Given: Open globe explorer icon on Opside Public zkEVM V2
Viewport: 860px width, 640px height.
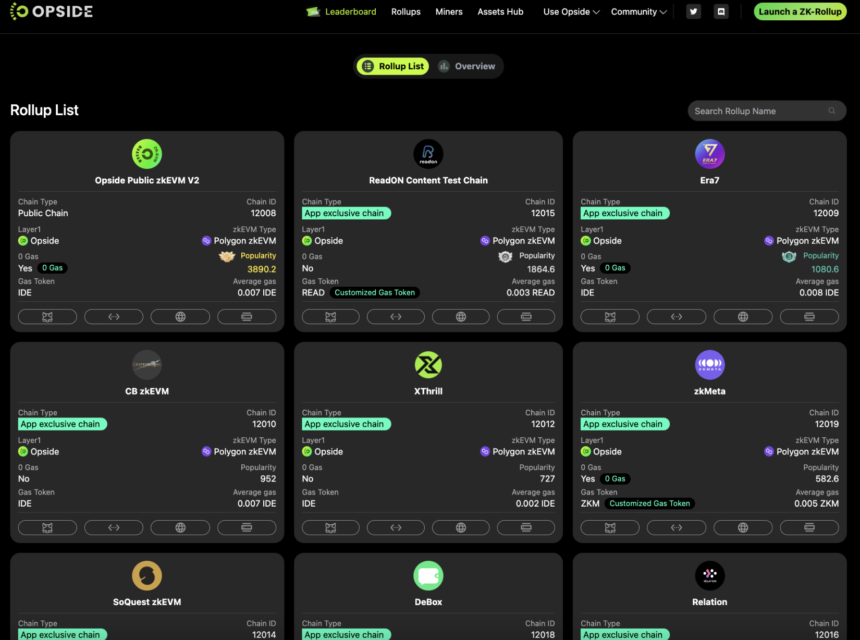Looking at the screenshot, I should click(x=180, y=316).
